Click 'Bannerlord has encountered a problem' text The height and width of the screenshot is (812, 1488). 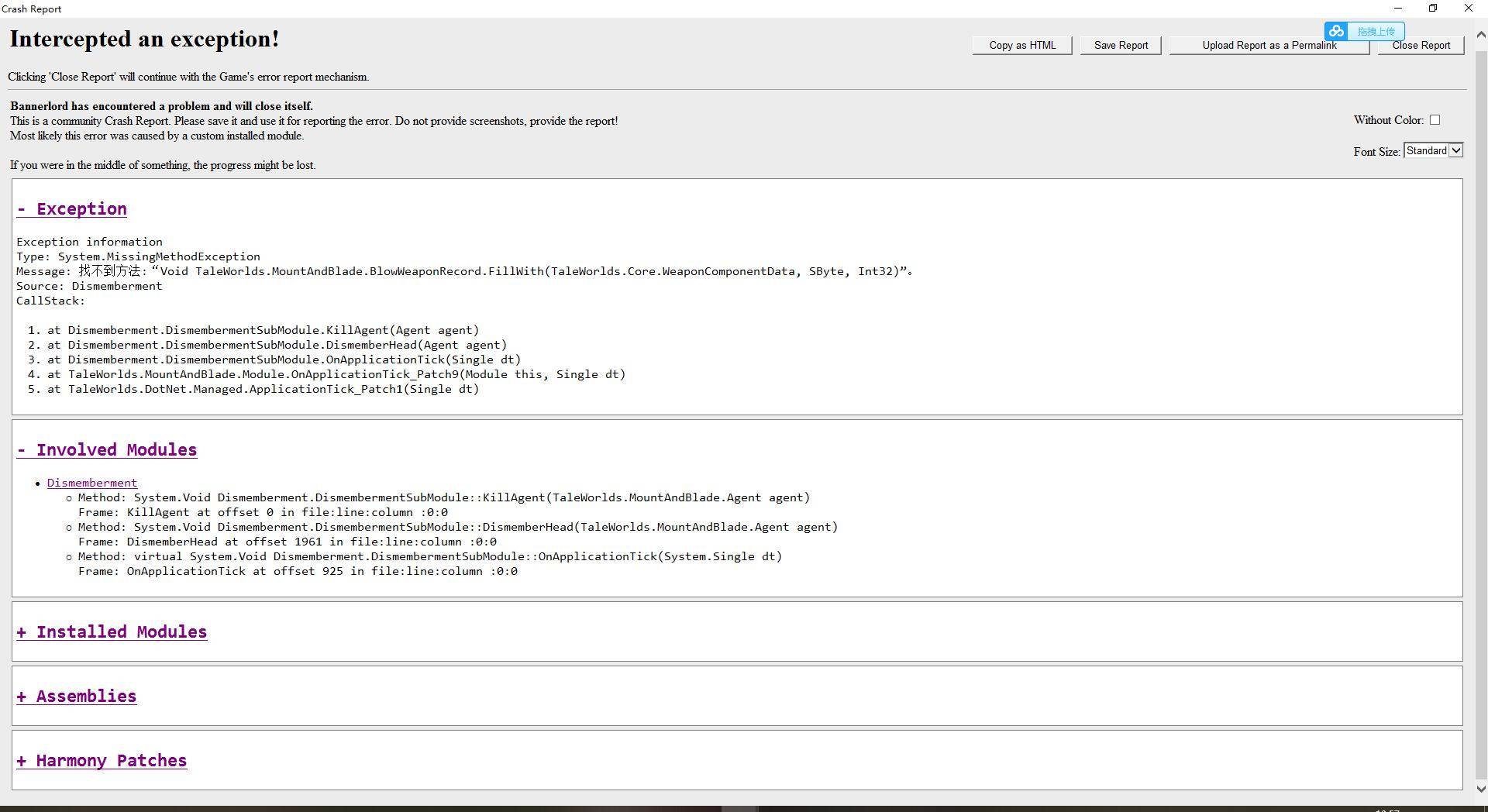click(x=161, y=106)
